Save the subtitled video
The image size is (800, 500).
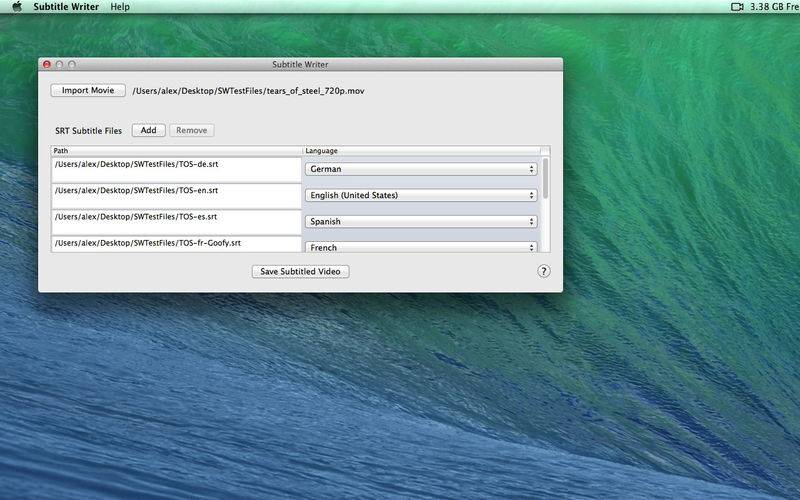[x=301, y=271]
